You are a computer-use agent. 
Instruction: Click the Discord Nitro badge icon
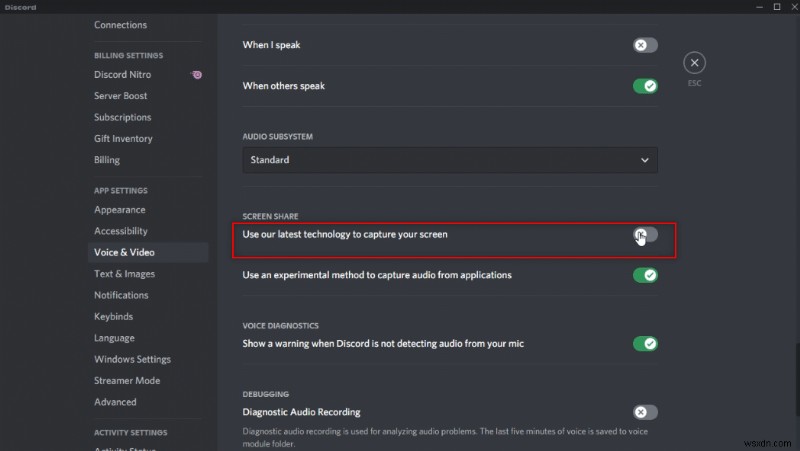(197, 75)
